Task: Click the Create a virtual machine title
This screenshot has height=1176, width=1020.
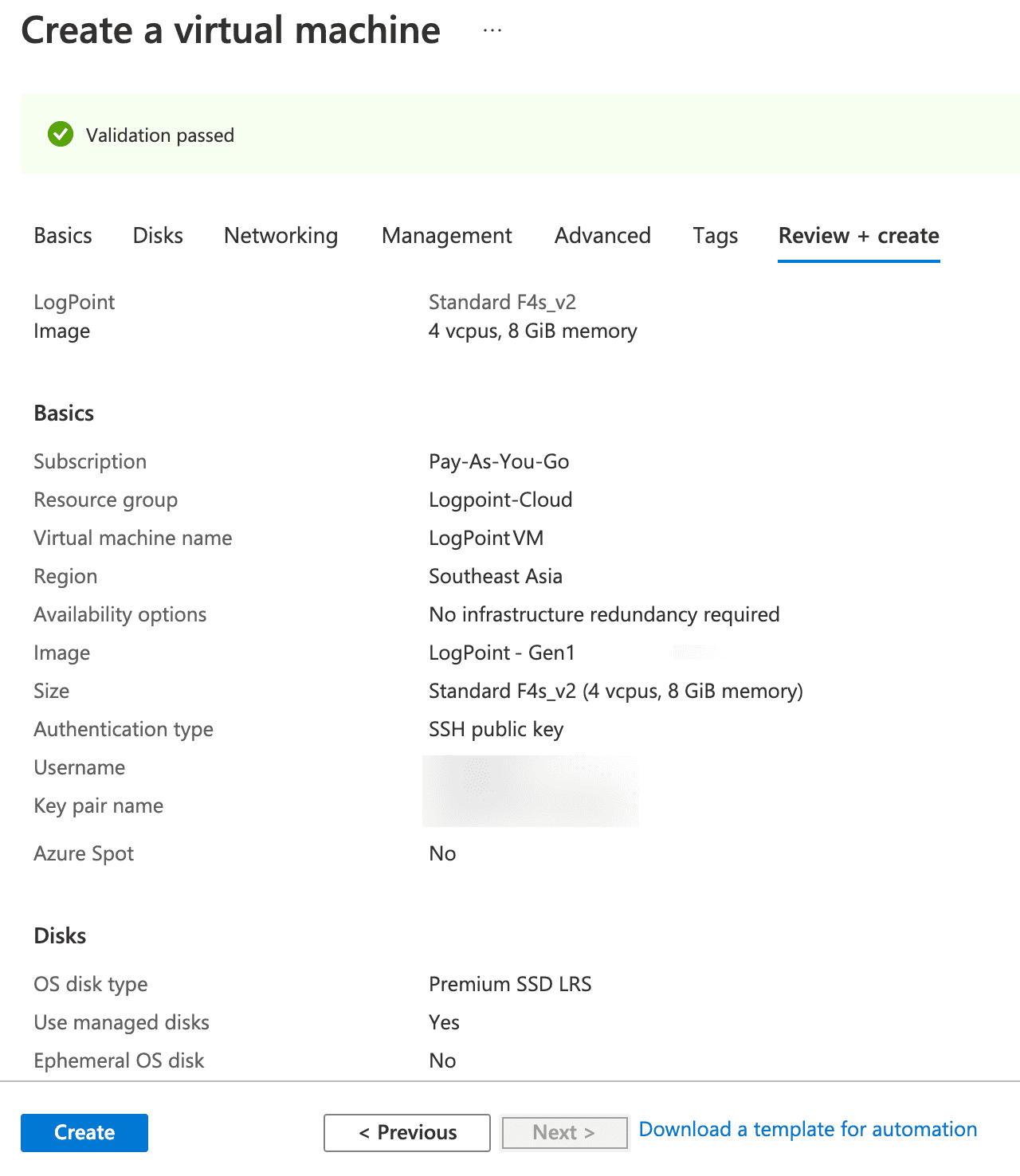Action: coord(230,30)
